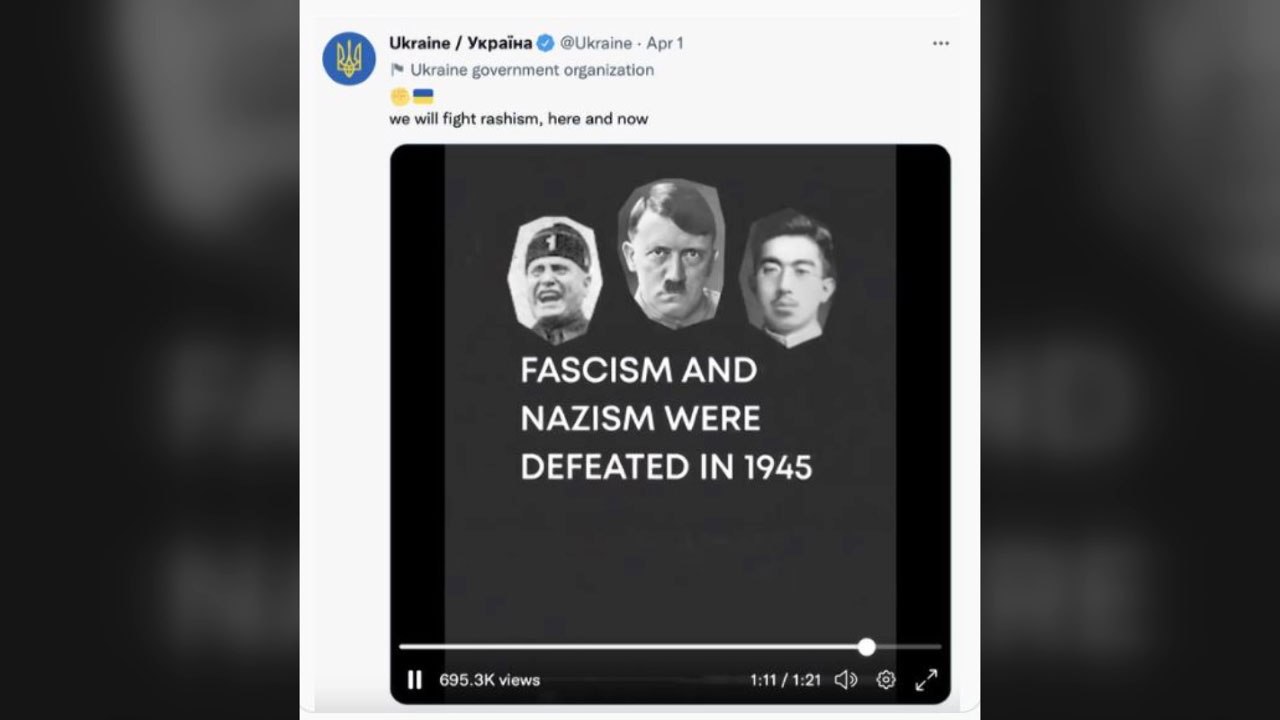Image resolution: width=1280 pixels, height=720 pixels.
Task: Click the flag icon beside the organization label
Action: click(x=397, y=70)
